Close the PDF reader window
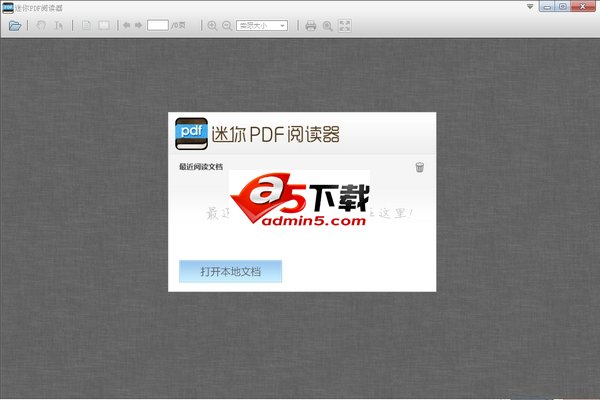 583,7
